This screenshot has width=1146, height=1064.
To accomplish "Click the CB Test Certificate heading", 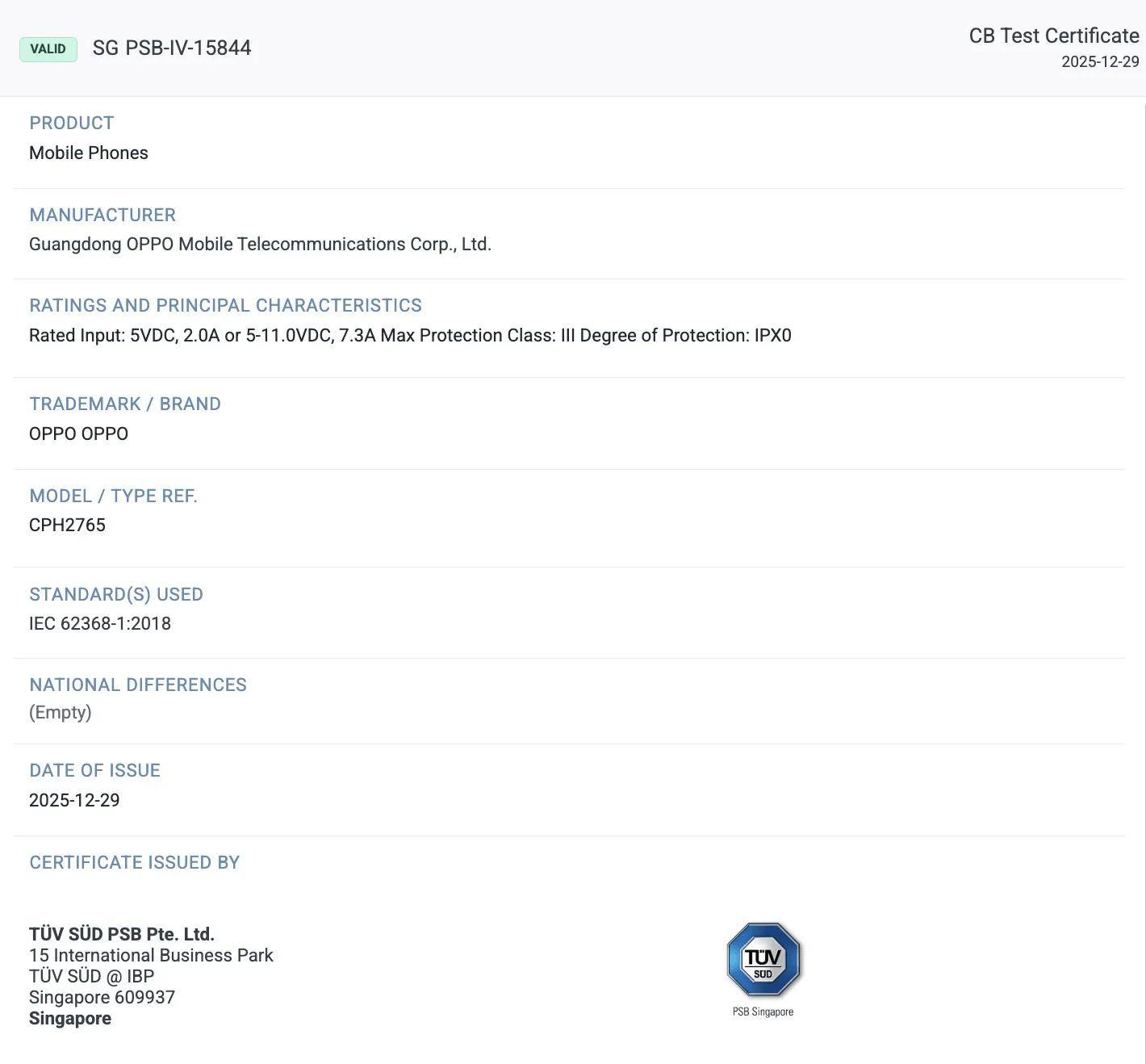I will point(1053,36).
